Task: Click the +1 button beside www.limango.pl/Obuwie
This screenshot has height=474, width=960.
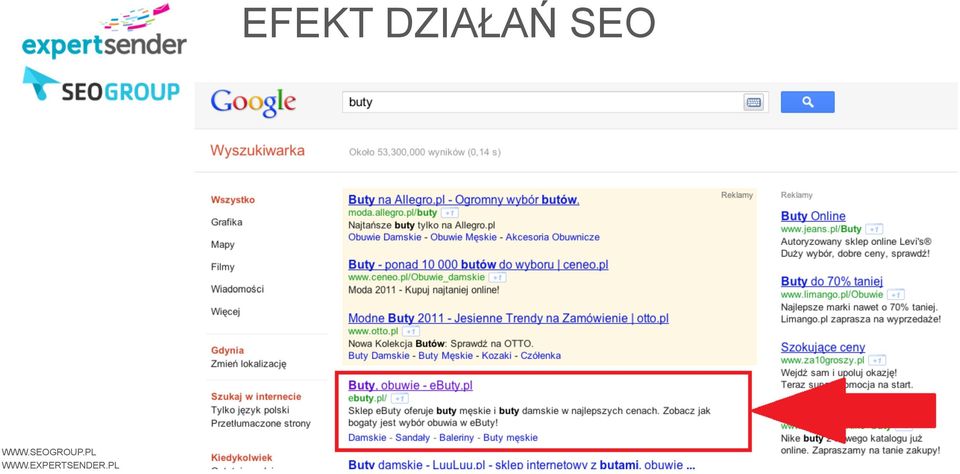Action: [896, 295]
